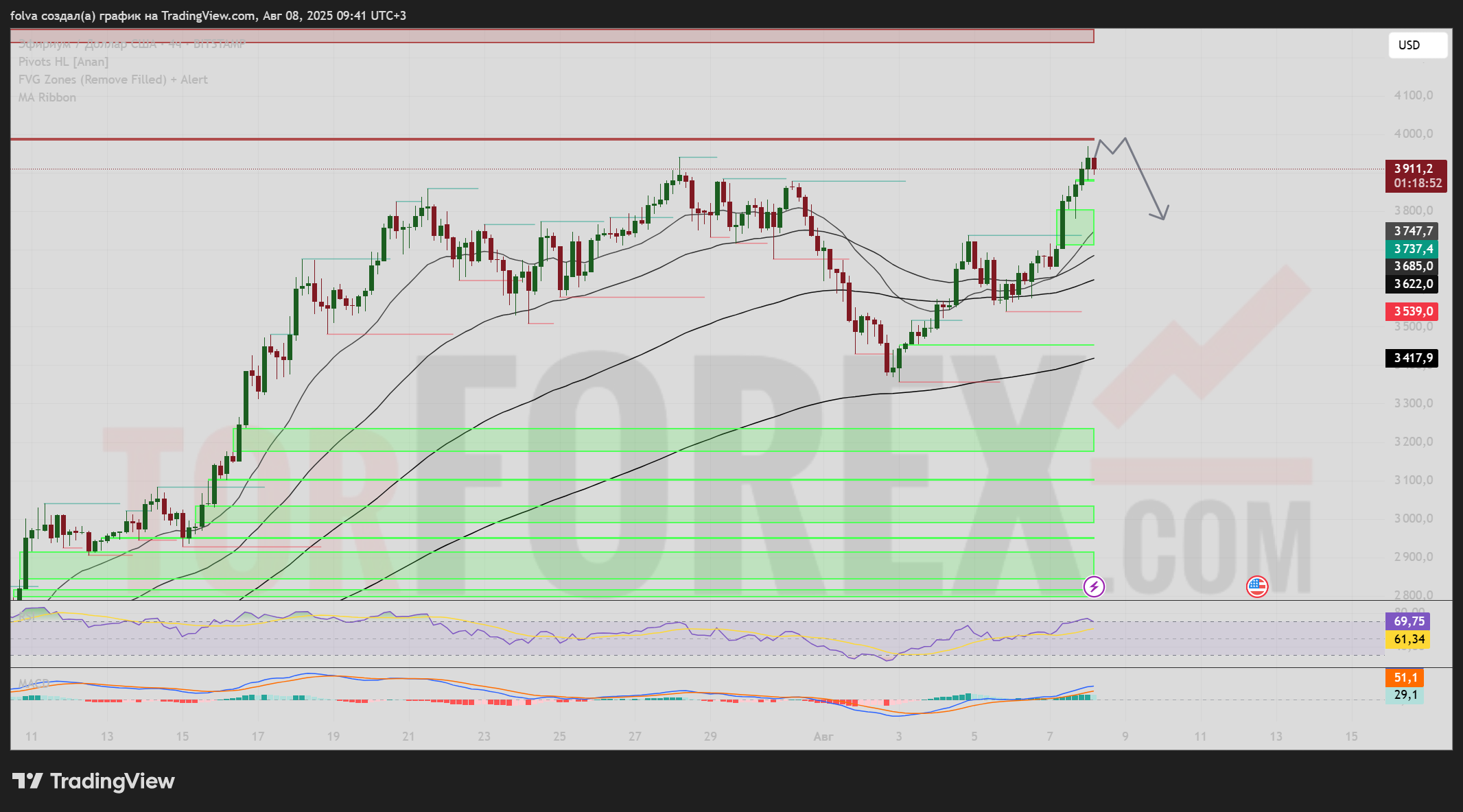This screenshot has height=812, width=1463.
Task: Click the orange MACD value 51,1
Action: coord(1405,678)
